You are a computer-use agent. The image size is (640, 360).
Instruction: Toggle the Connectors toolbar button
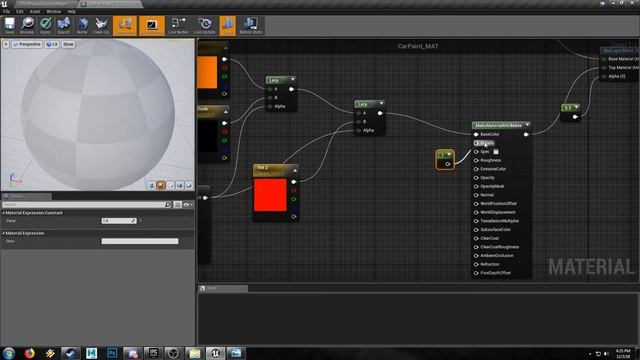tap(125, 25)
